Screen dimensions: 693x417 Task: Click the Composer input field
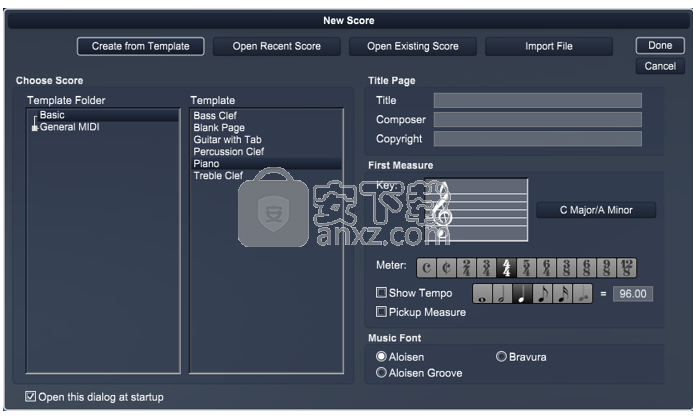(537, 119)
